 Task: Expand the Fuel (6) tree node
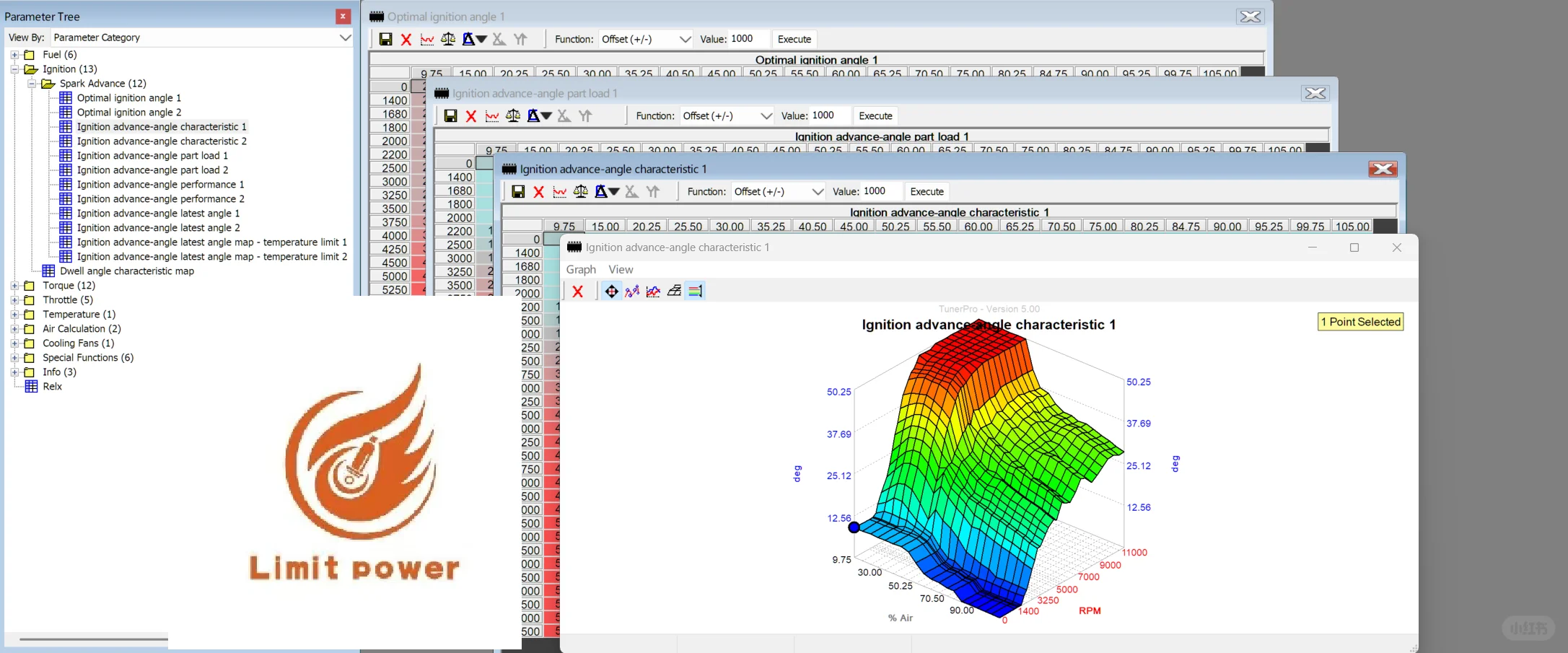point(14,55)
